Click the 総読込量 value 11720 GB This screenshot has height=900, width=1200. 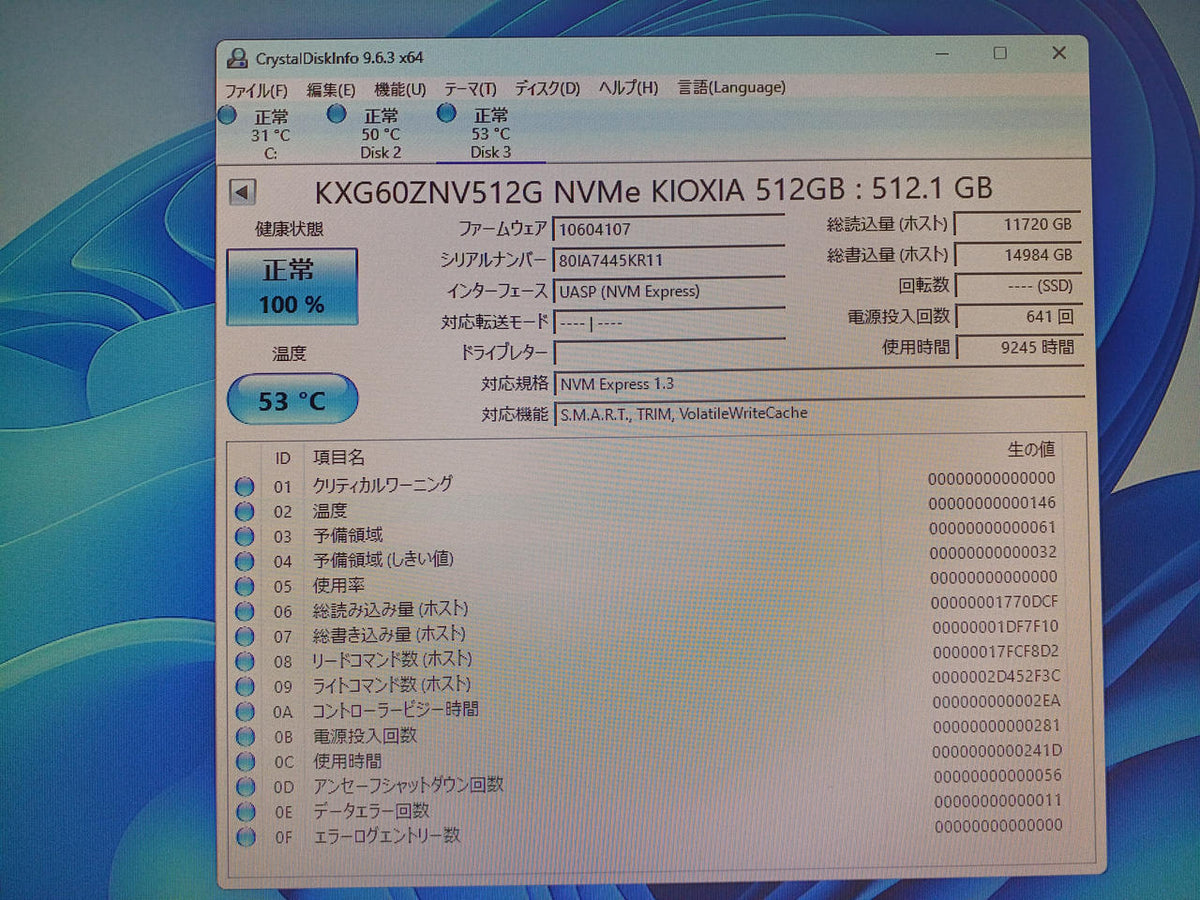(x=1018, y=225)
